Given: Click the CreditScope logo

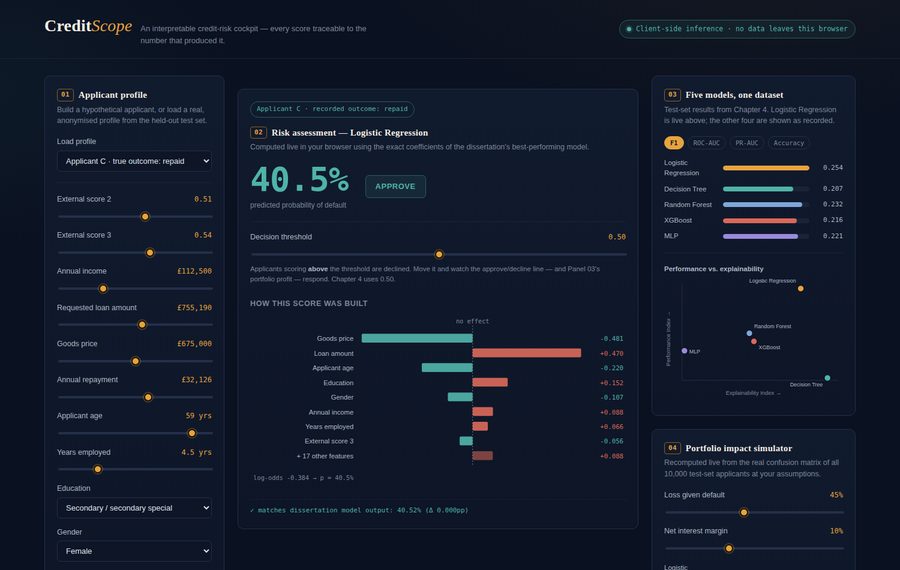Looking at the screenshot, I should (88, 26).
